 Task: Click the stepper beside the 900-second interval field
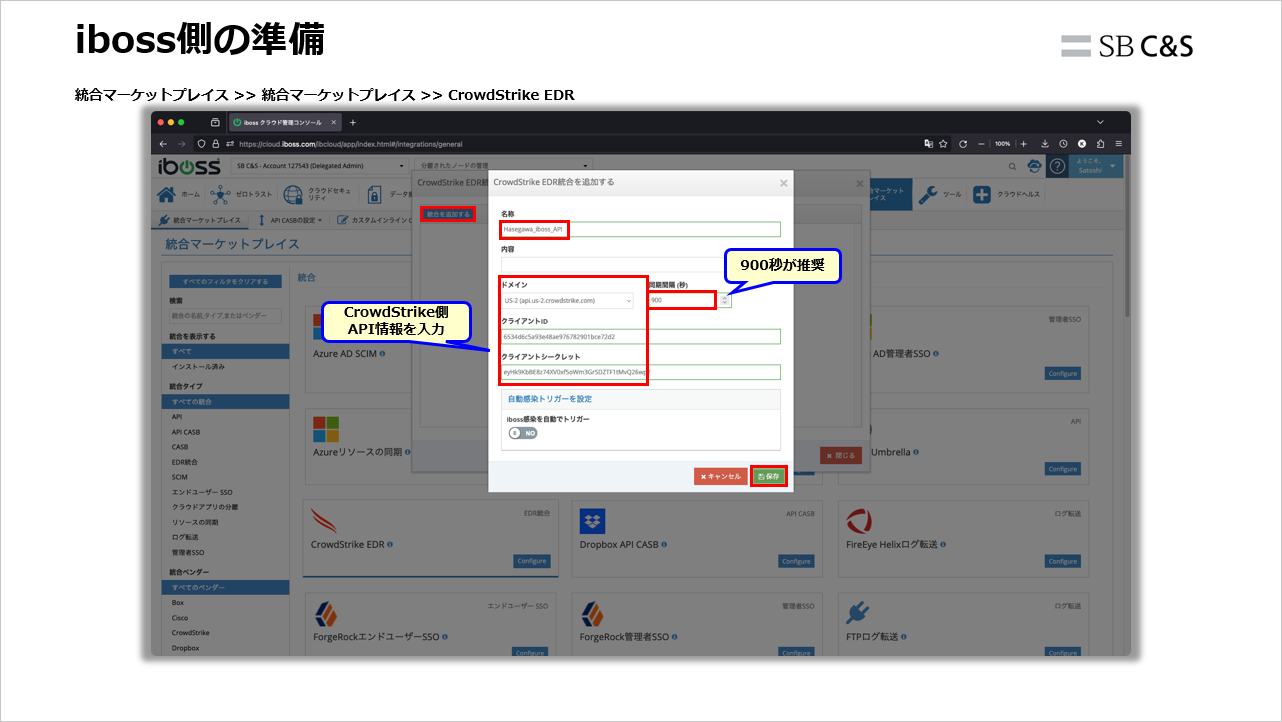tap(725, 300)
